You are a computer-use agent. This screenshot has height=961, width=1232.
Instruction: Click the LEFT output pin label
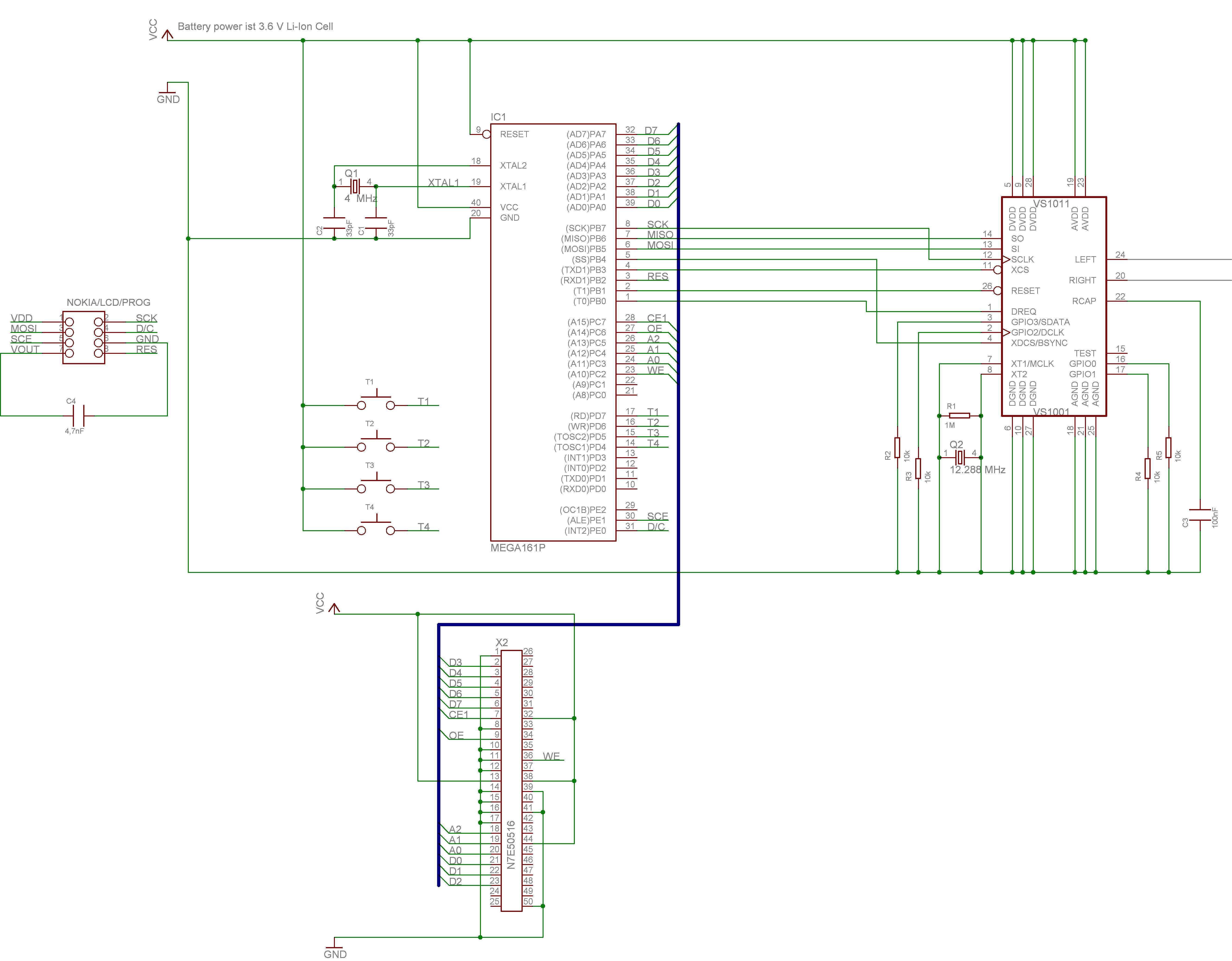(x=1085, y=259)
